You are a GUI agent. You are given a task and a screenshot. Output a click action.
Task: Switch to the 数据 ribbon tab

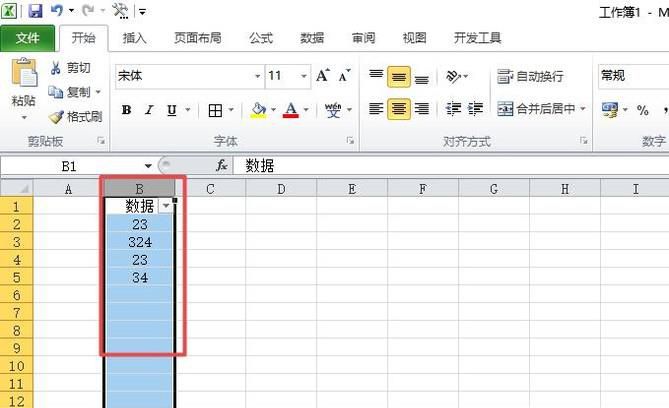click(312, 38)
